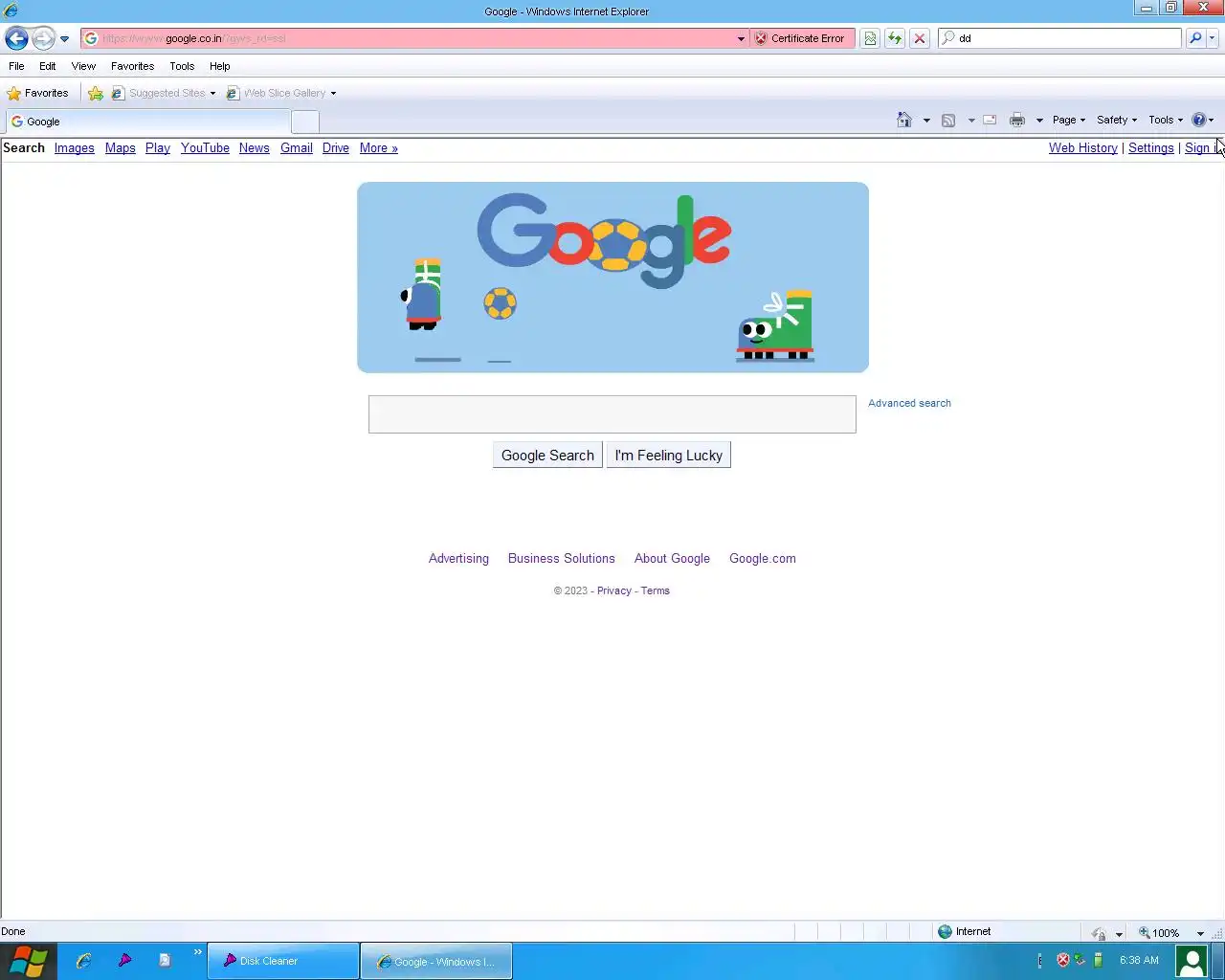Open the Terms link
1225x980 pixels.
[x=656, y=590]
